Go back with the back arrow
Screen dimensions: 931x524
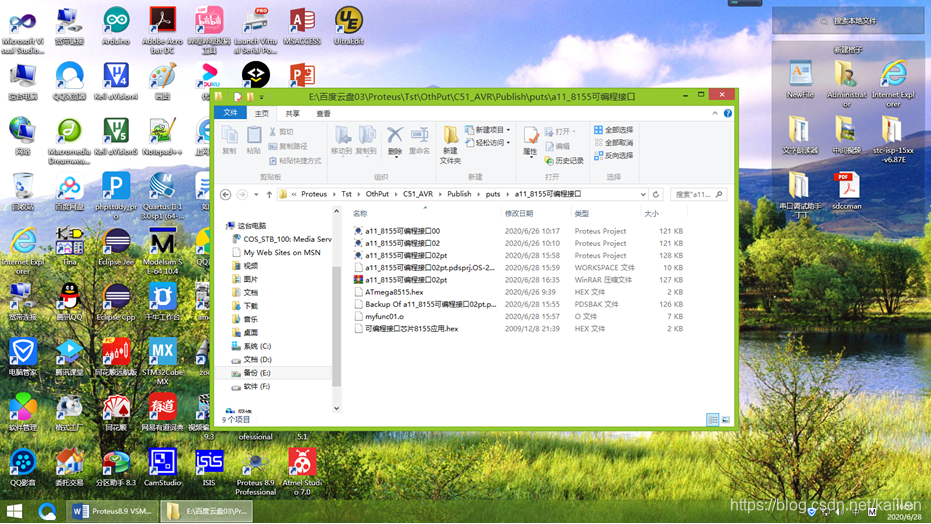[x=226, y=194]
